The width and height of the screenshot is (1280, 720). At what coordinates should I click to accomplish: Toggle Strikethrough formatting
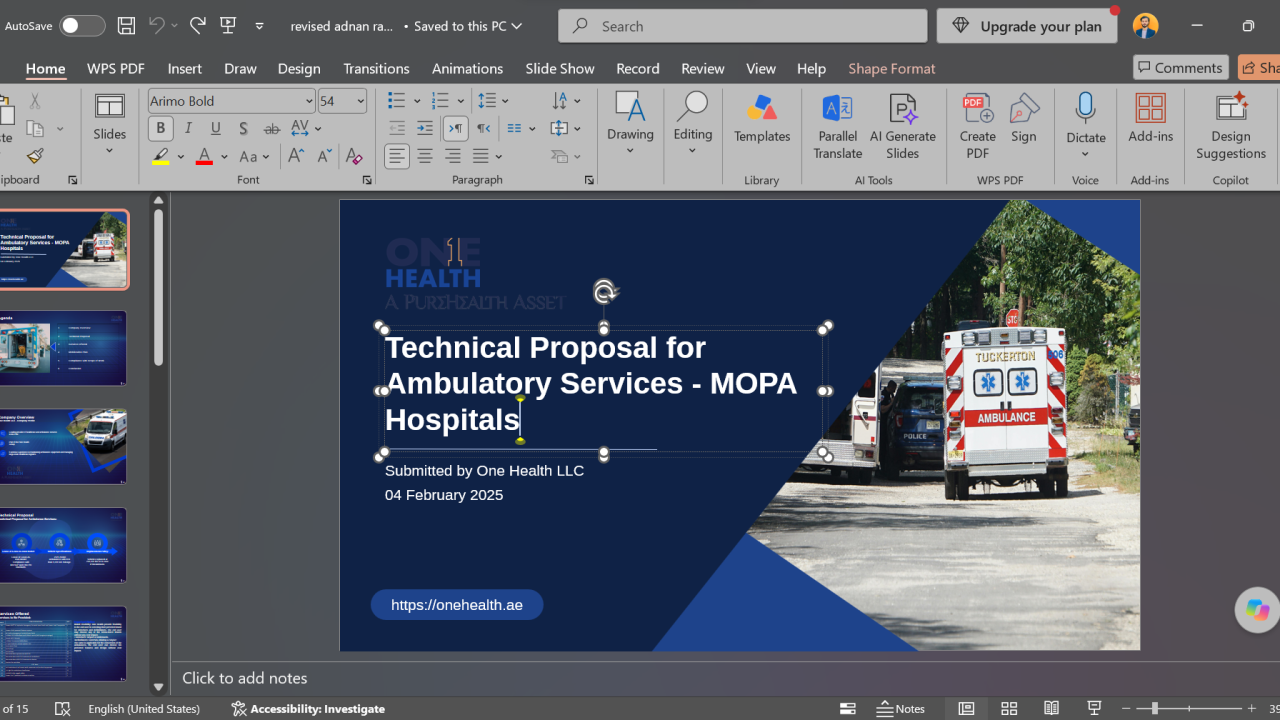[271, 128]
